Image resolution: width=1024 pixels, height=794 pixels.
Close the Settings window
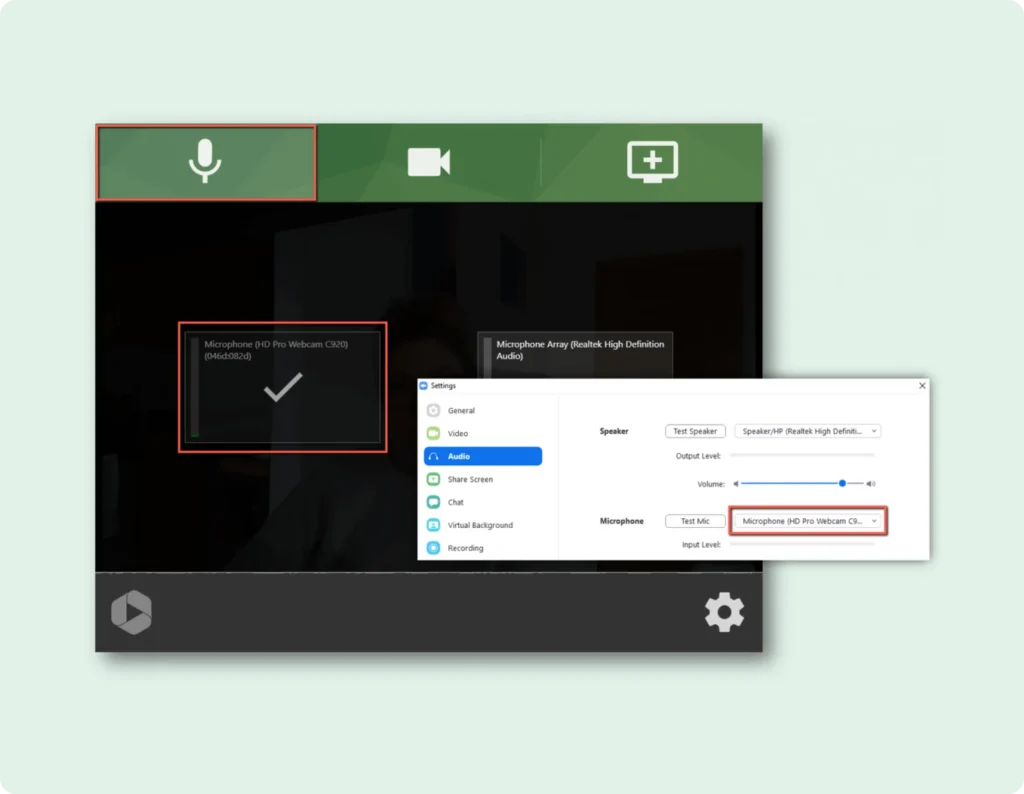tap(921, 385)
